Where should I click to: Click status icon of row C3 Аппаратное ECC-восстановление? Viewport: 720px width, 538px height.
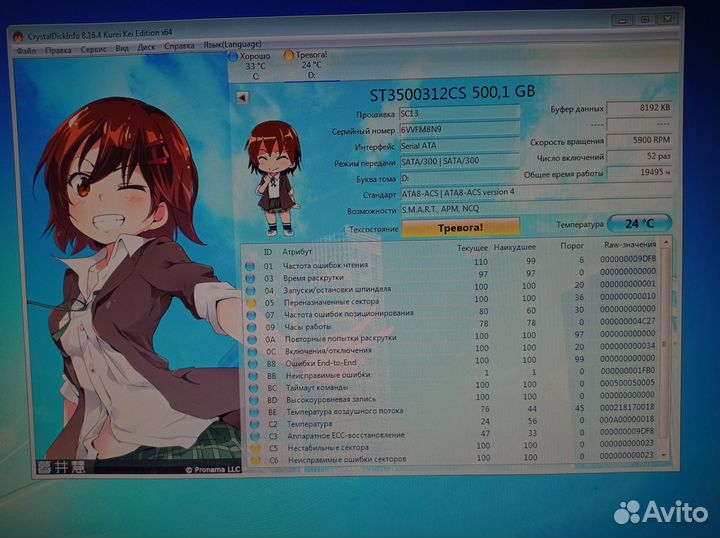[x=255, y=437]
